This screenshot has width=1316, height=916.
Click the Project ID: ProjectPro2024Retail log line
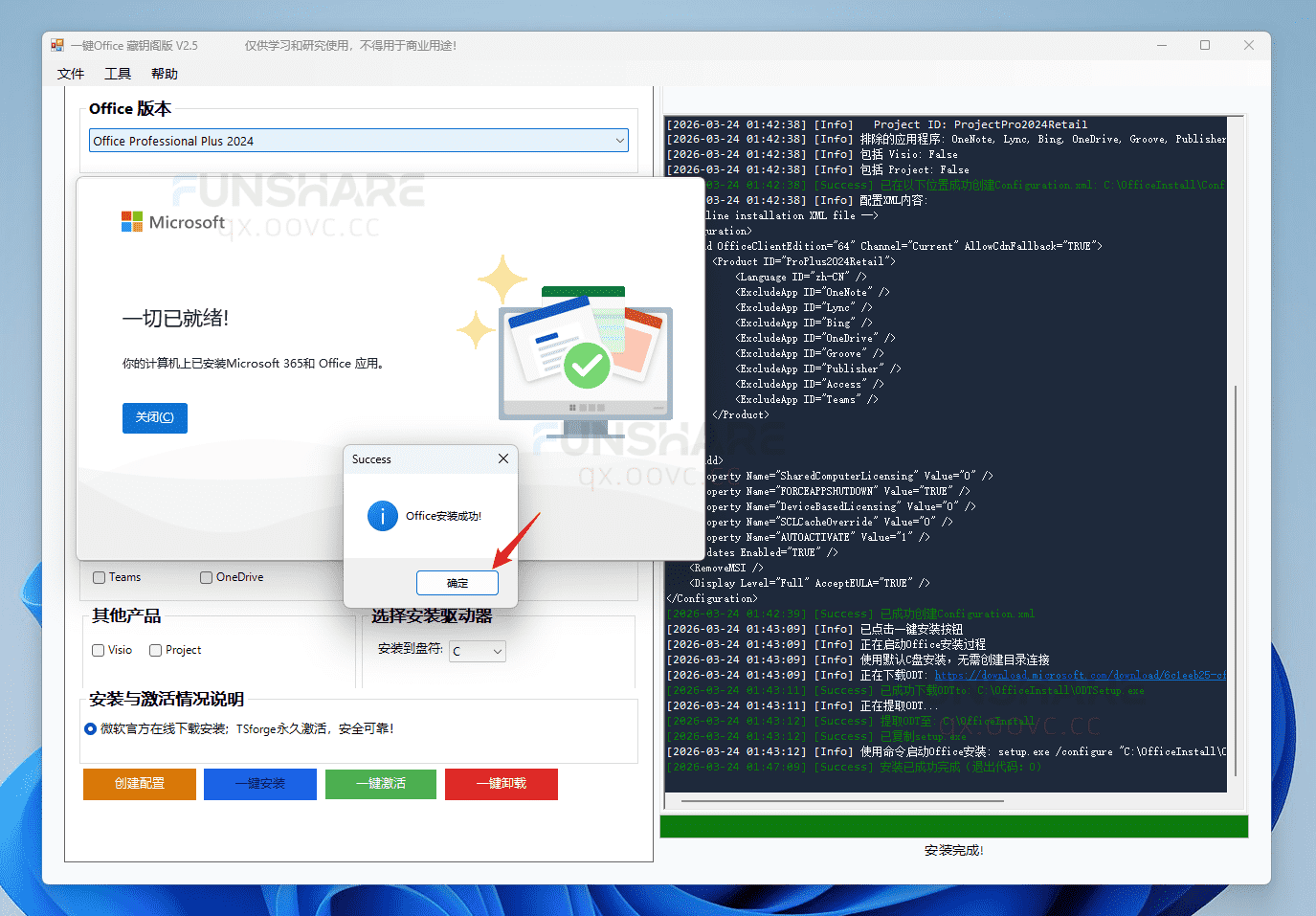878,124
